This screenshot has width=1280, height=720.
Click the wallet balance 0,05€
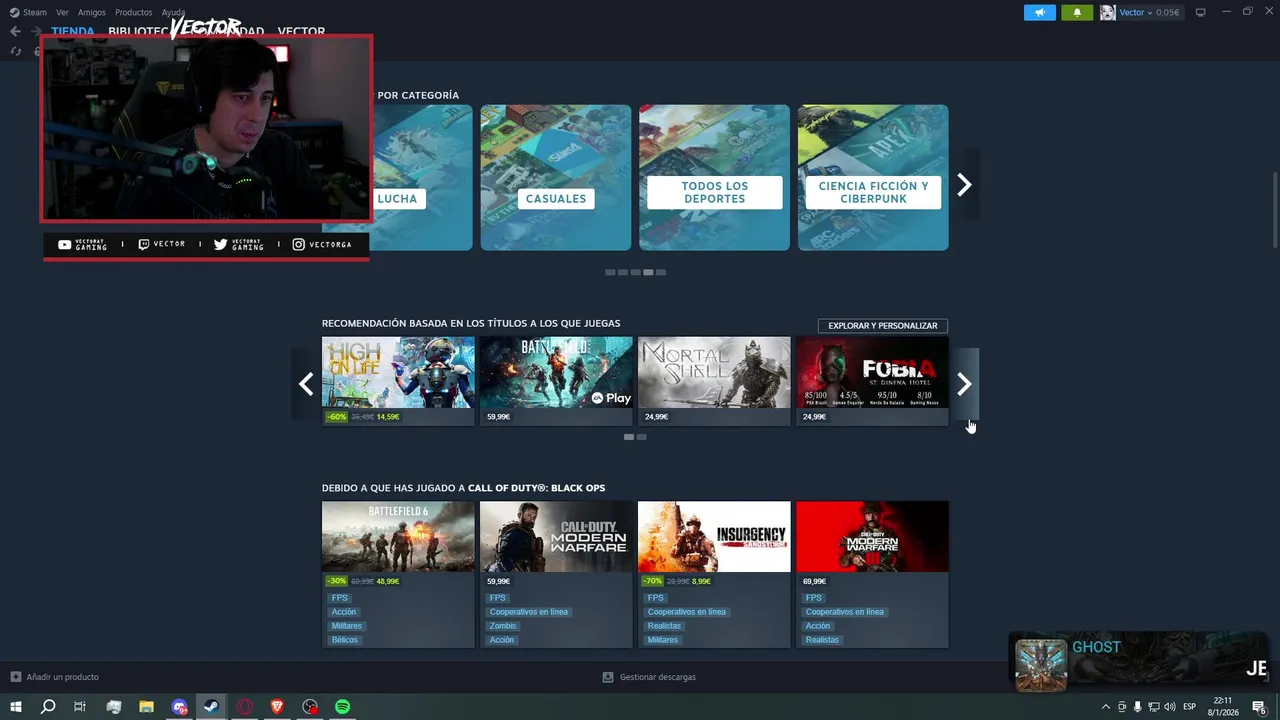point(1167,12)
